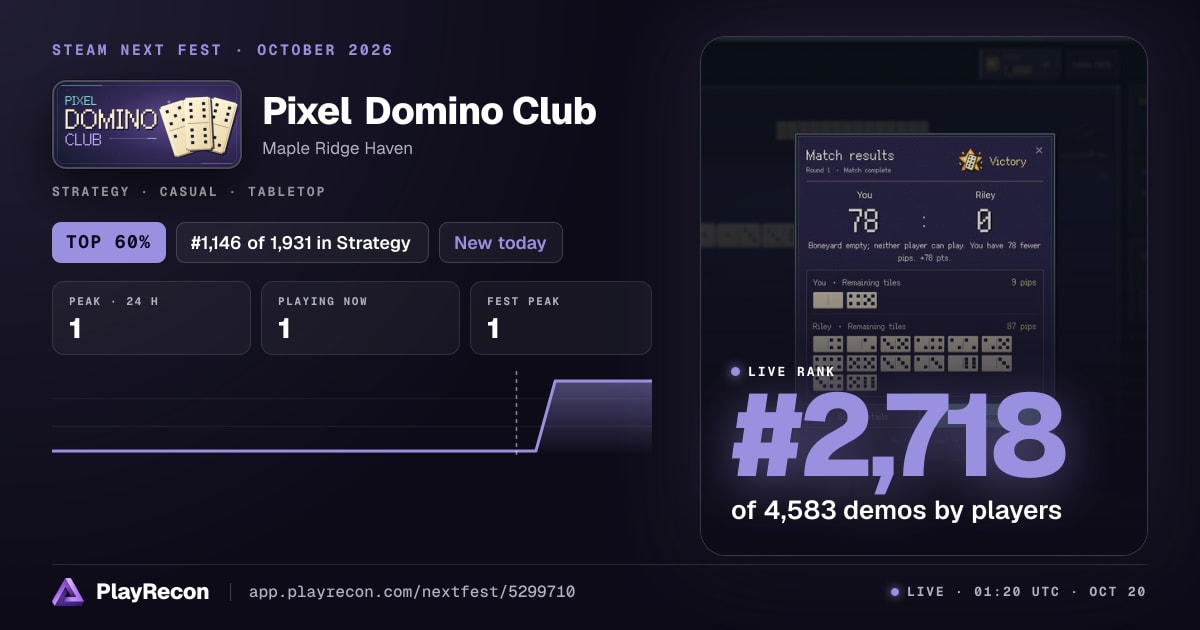Click the Victory star icon in Match results
The image size is (1200, 630).
970,160
